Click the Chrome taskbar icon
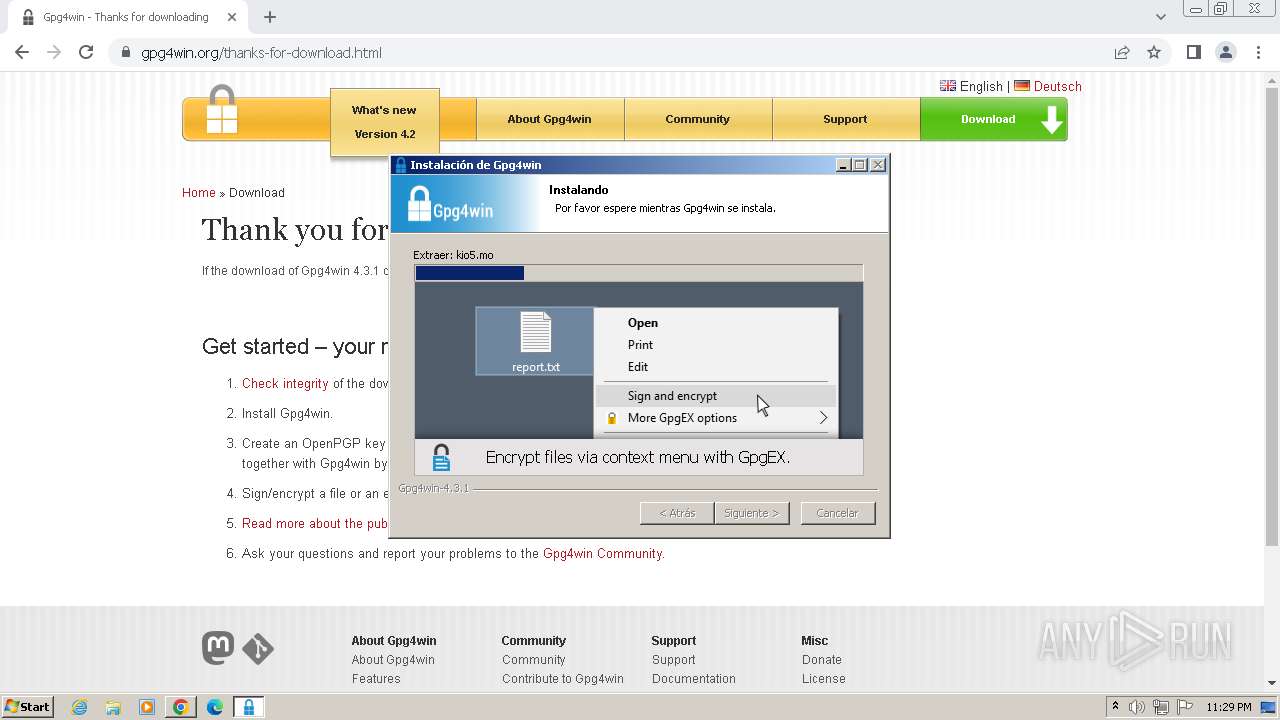Viewport: 1280px width, 720px height. pos(181,707)
